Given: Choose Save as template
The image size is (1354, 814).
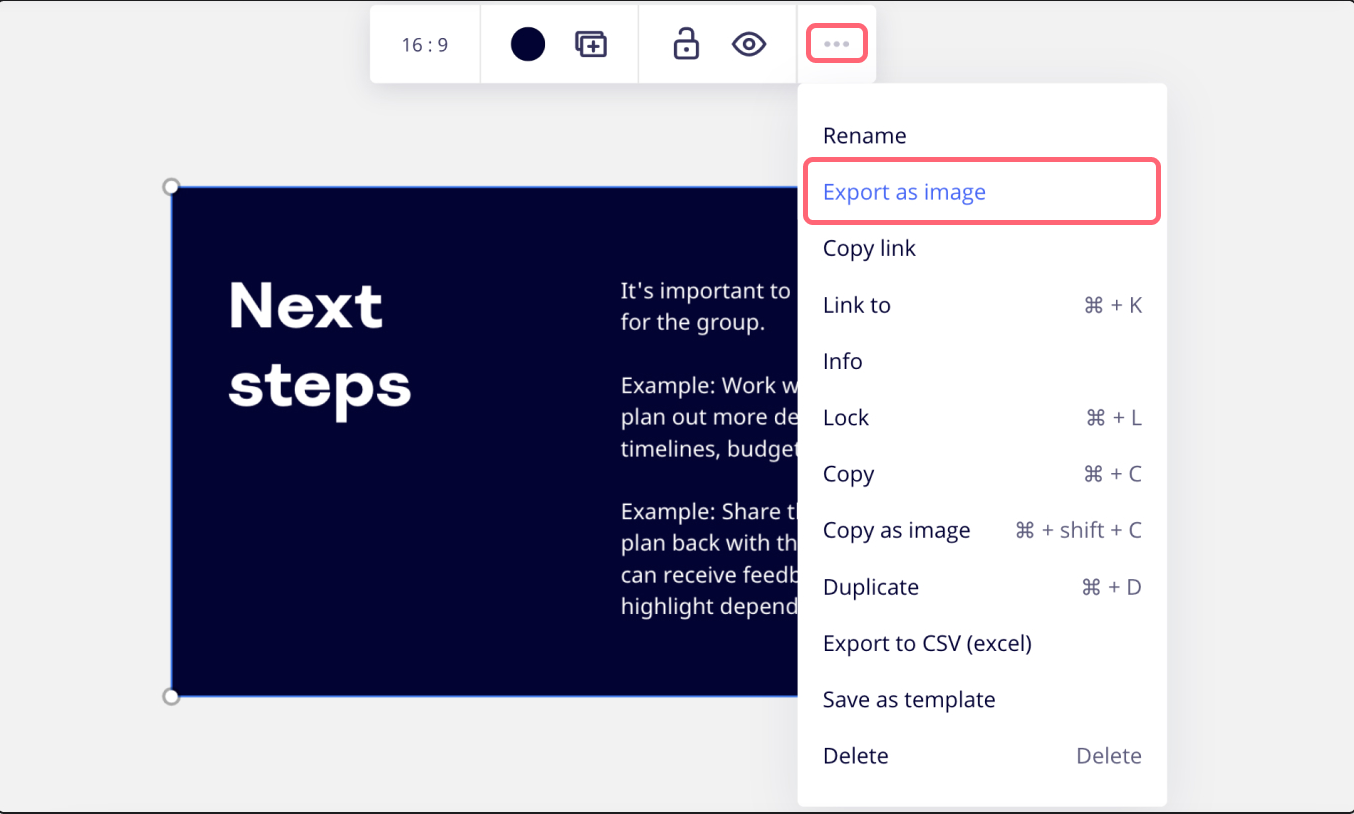Looking at the screenshot, I should point(909,700).
